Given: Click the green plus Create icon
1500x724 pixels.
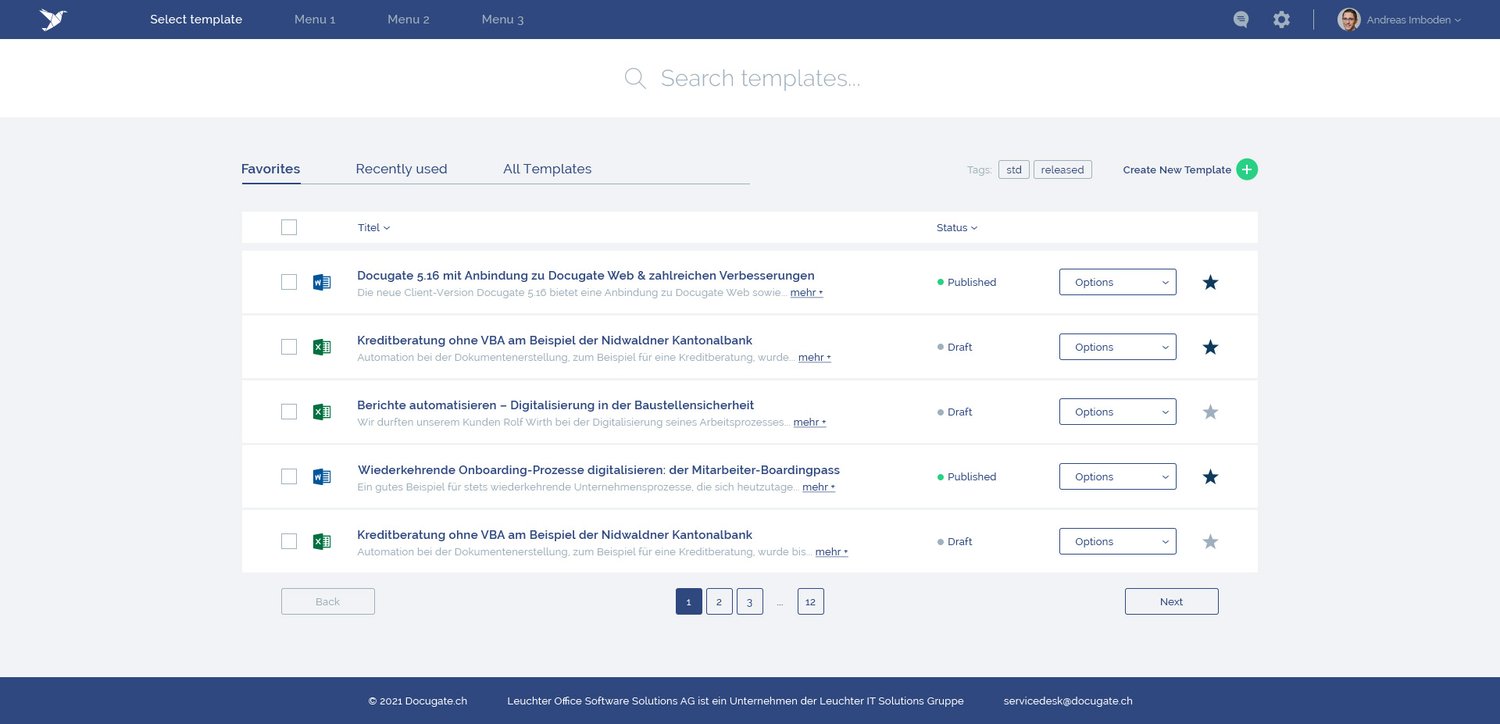Looking at the screenshot, I should [x=1247, y=169].
